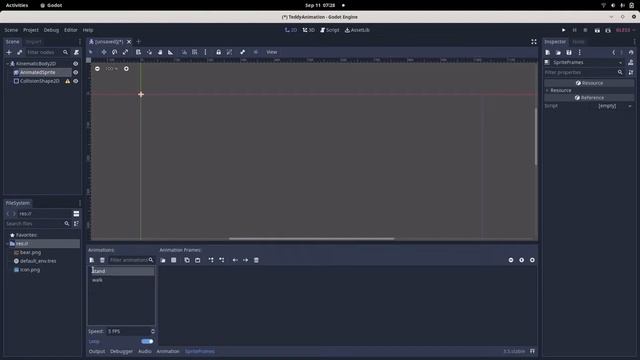Open the skeleton bone options icon
The height and width of the screenshot is (360, 640).
pyautogui.click(x=242, y=52)
